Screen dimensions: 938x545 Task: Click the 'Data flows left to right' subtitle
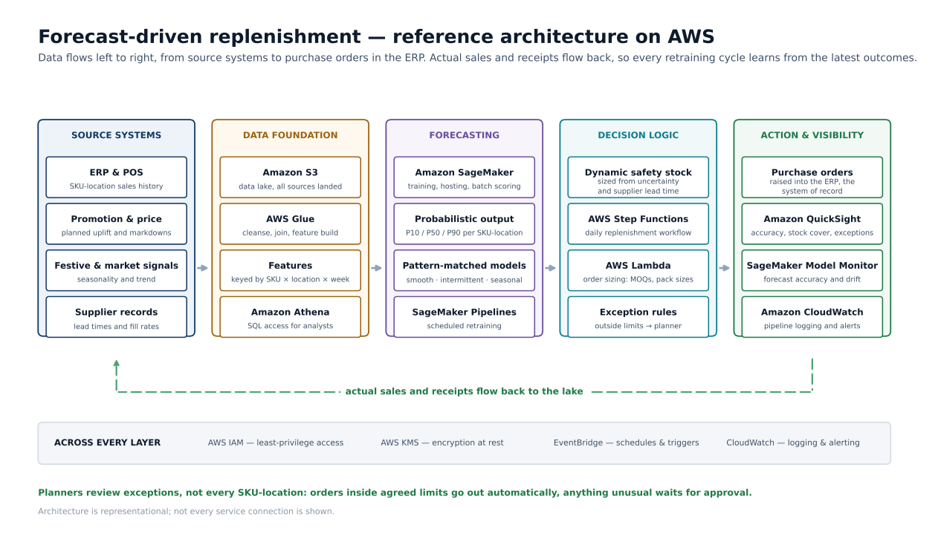coord(477,58)
